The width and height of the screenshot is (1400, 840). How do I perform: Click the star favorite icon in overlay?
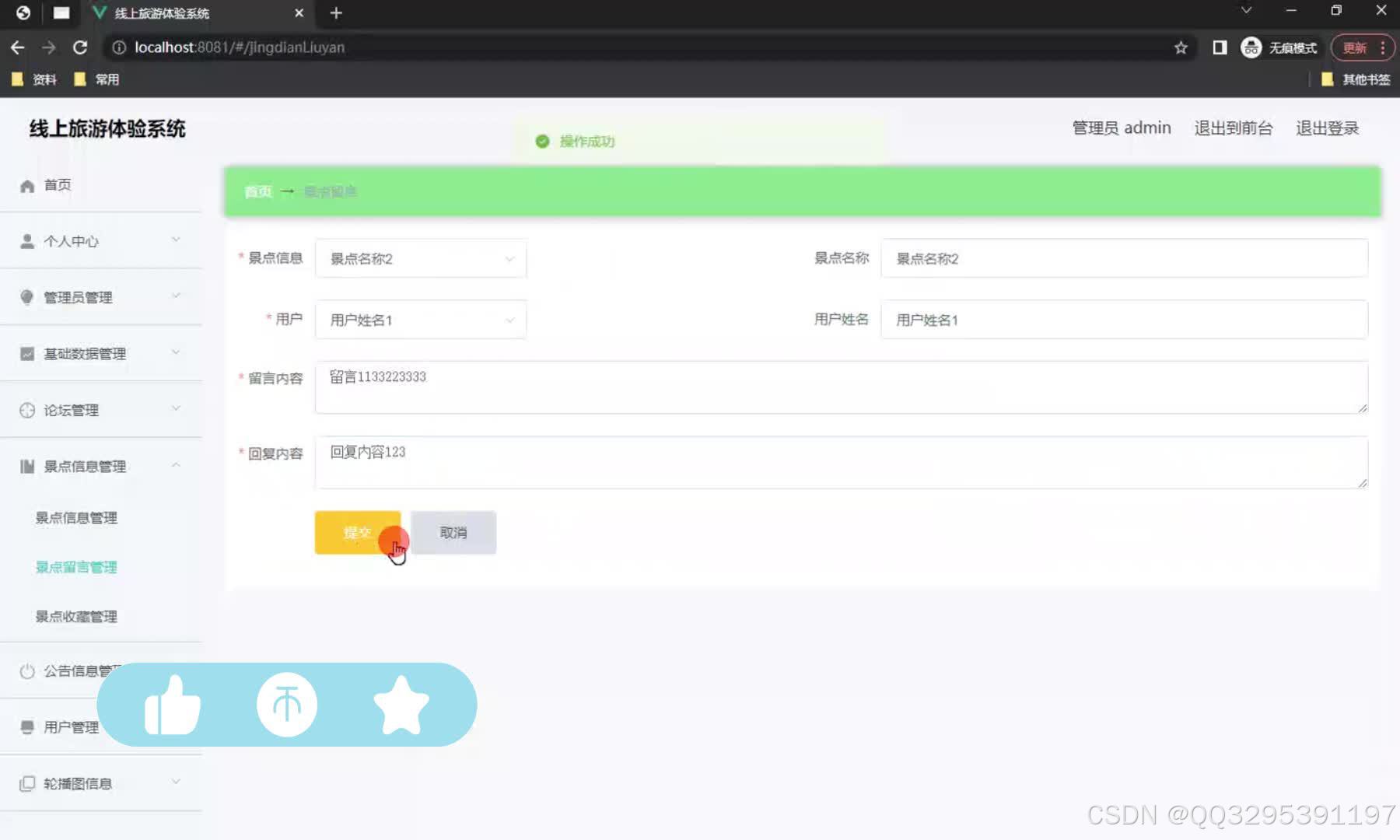tap(401, 705)
